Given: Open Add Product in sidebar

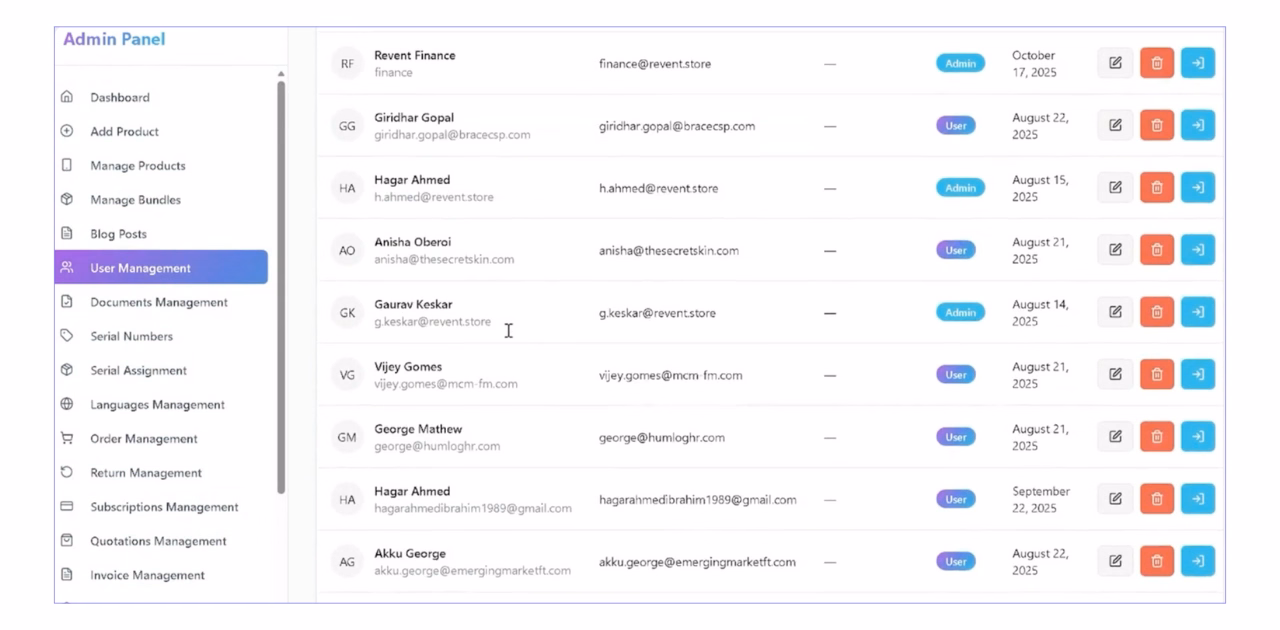Looking at the screenshot, I should click(124, 131).
